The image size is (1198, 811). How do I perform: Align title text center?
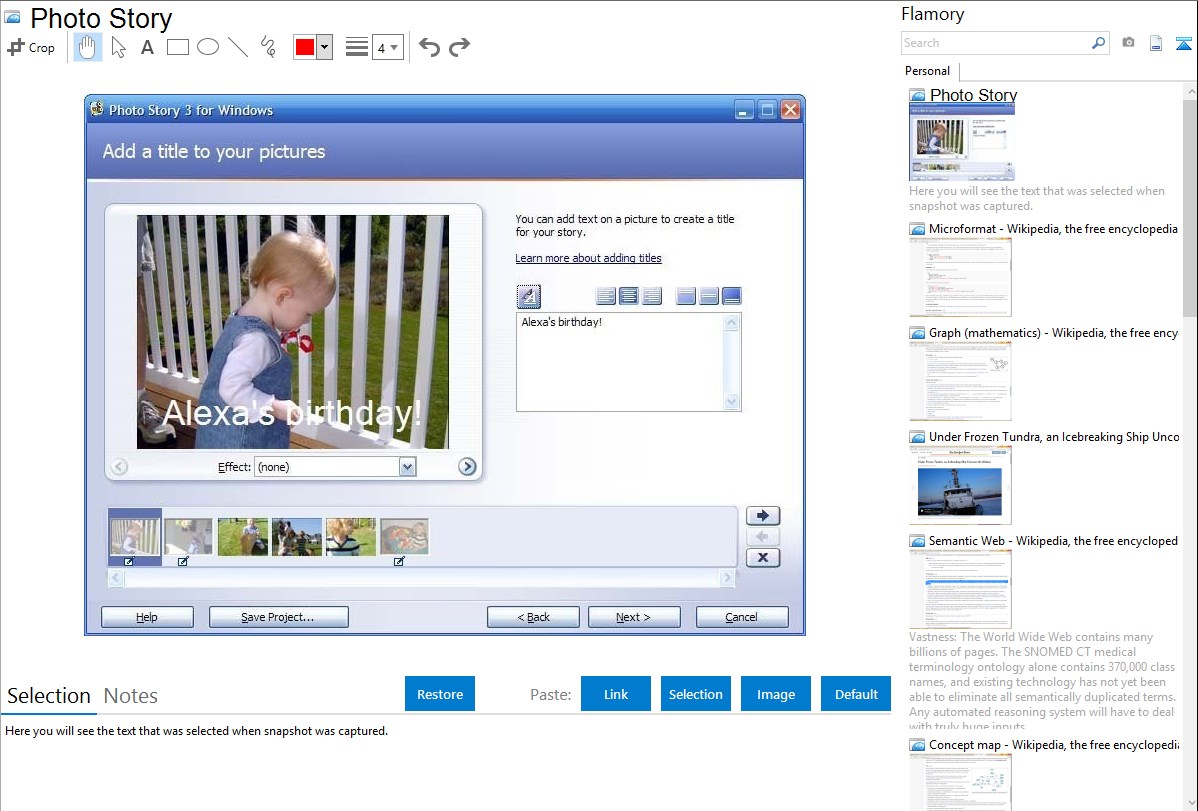click(629, 296)
